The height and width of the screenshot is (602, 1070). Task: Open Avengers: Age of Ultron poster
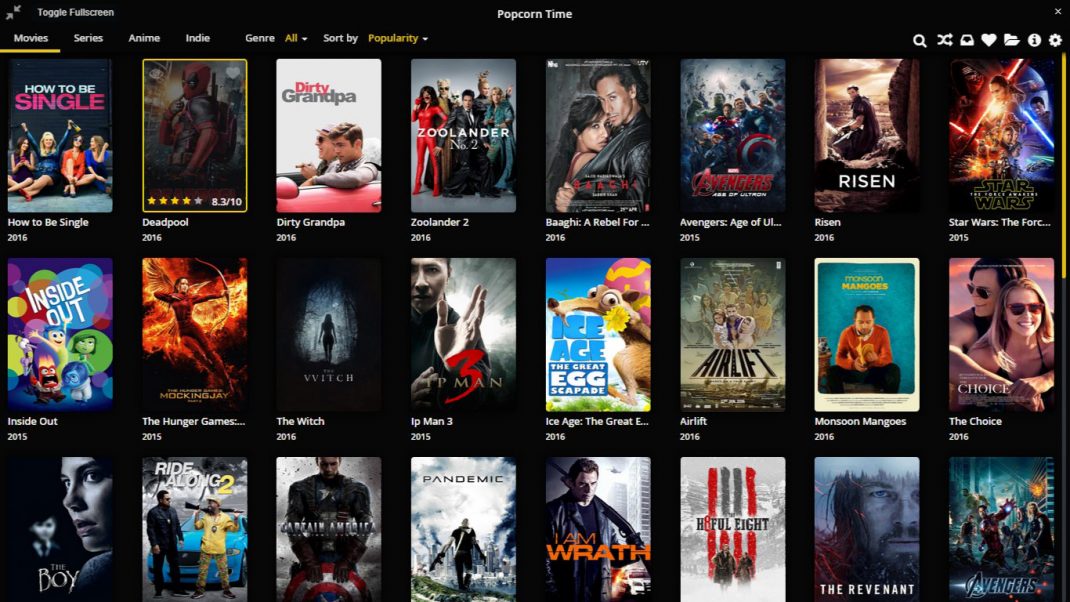(x=732, y=135)
